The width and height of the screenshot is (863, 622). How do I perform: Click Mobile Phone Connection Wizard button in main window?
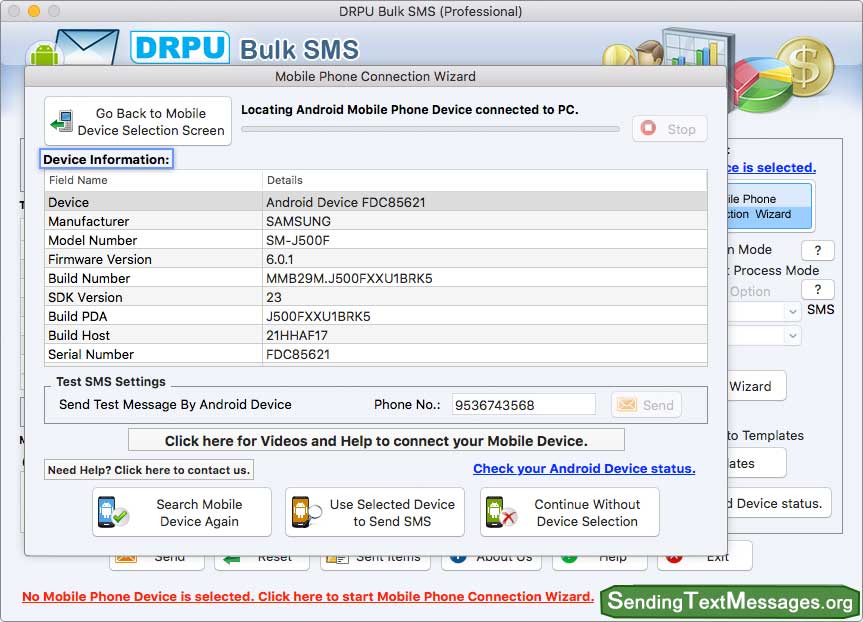pos(769,206)
